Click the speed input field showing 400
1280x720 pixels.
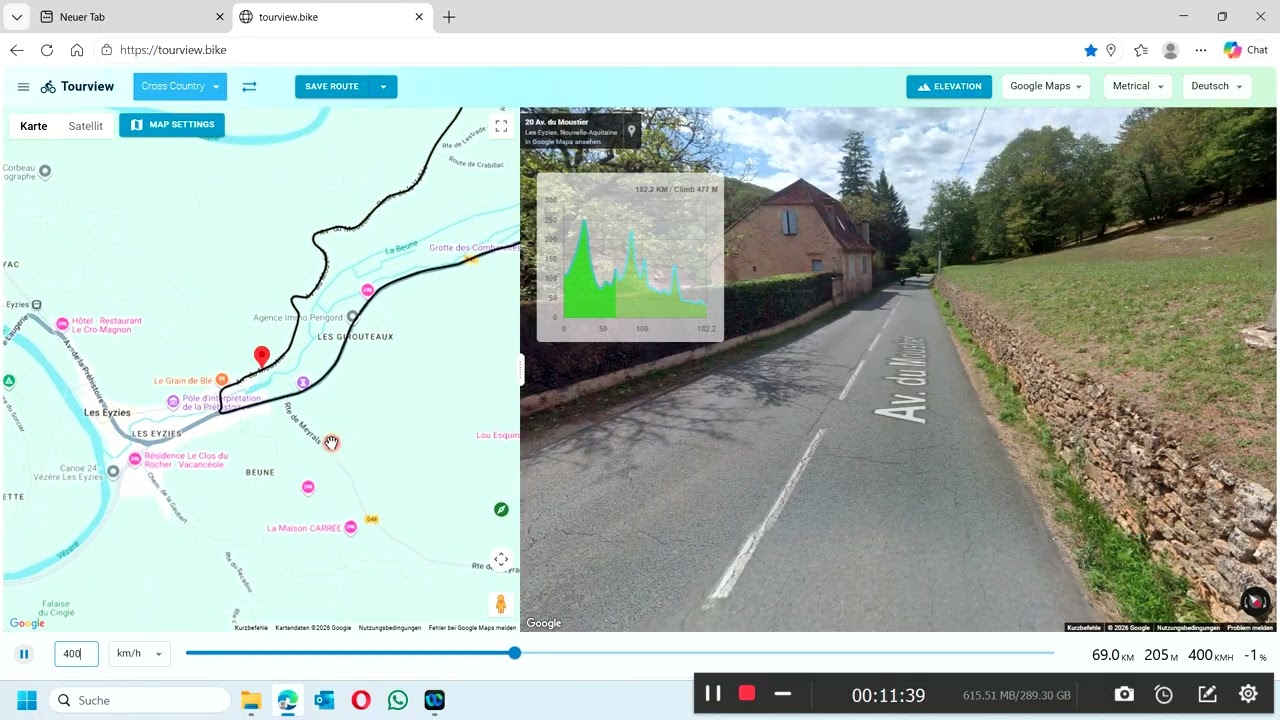click(x=76, y=654)
